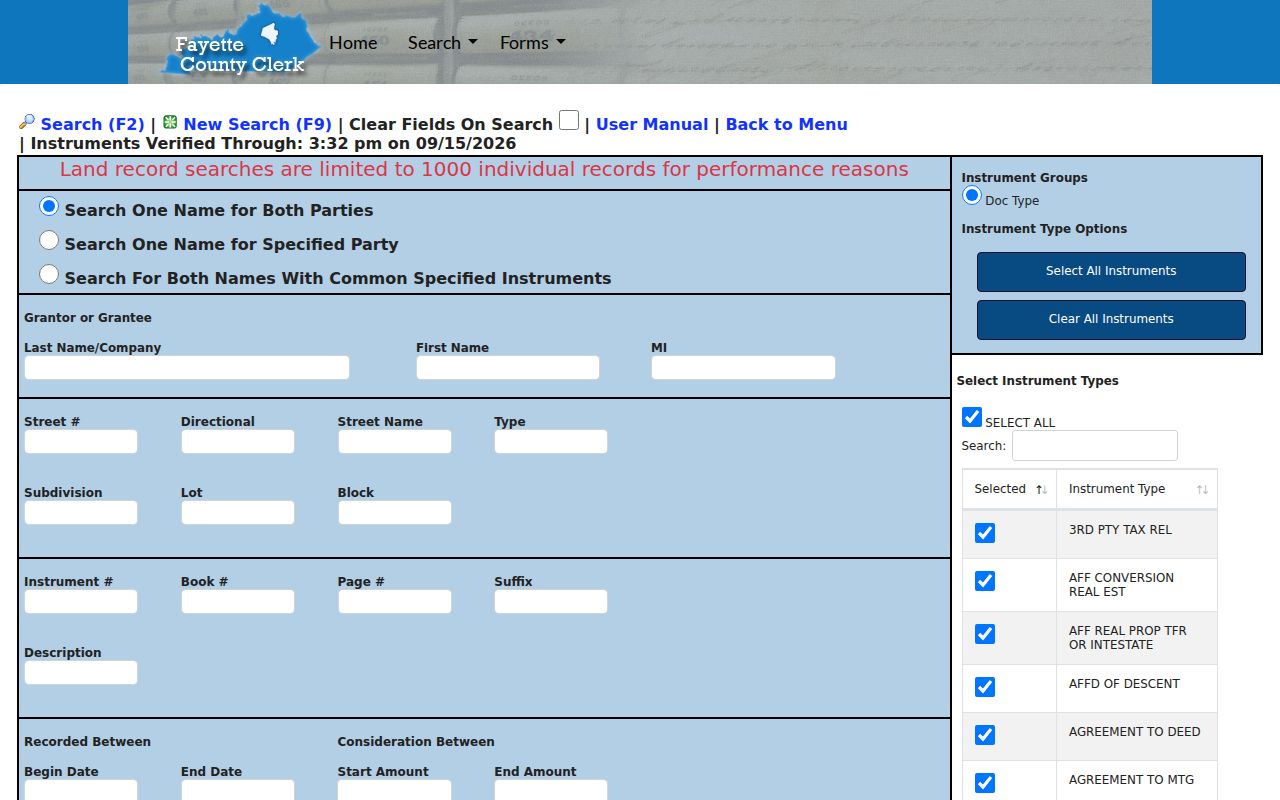
Task: Toggle the SELECT ALL checkbox
Action: (x=971, y=417)
